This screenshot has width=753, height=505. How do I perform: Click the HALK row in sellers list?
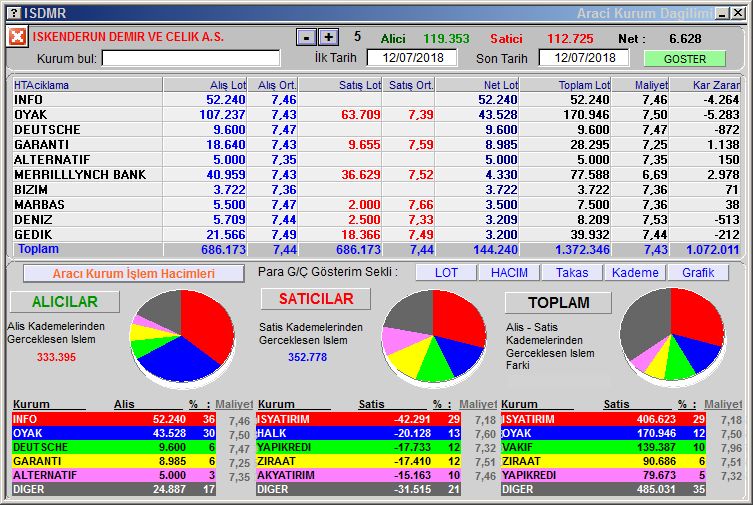tap(358, 433)
